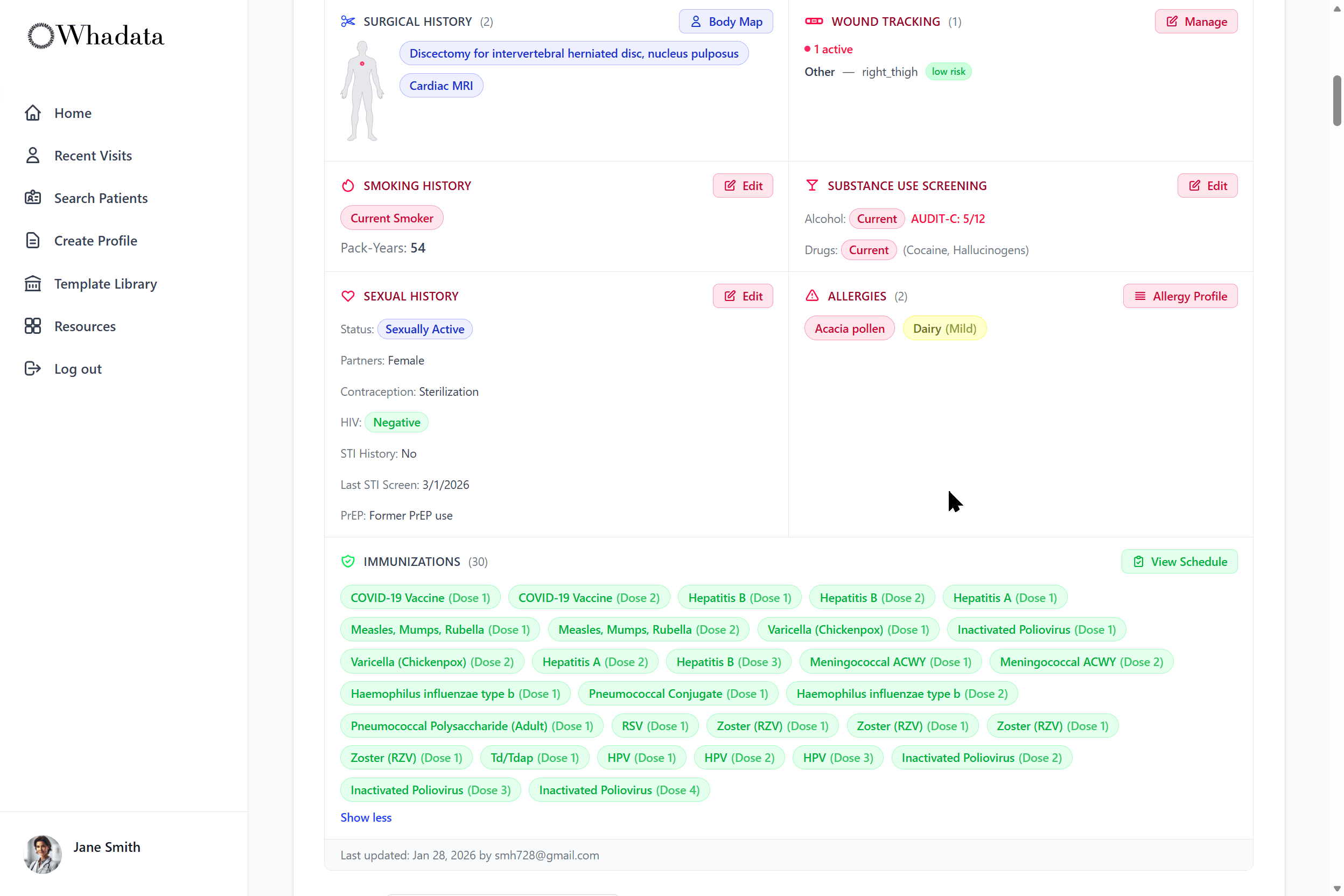This screenshot has width=1344, height=896.
Task: Click the shield icon next to Immunizations
Action: click(347, 561)
